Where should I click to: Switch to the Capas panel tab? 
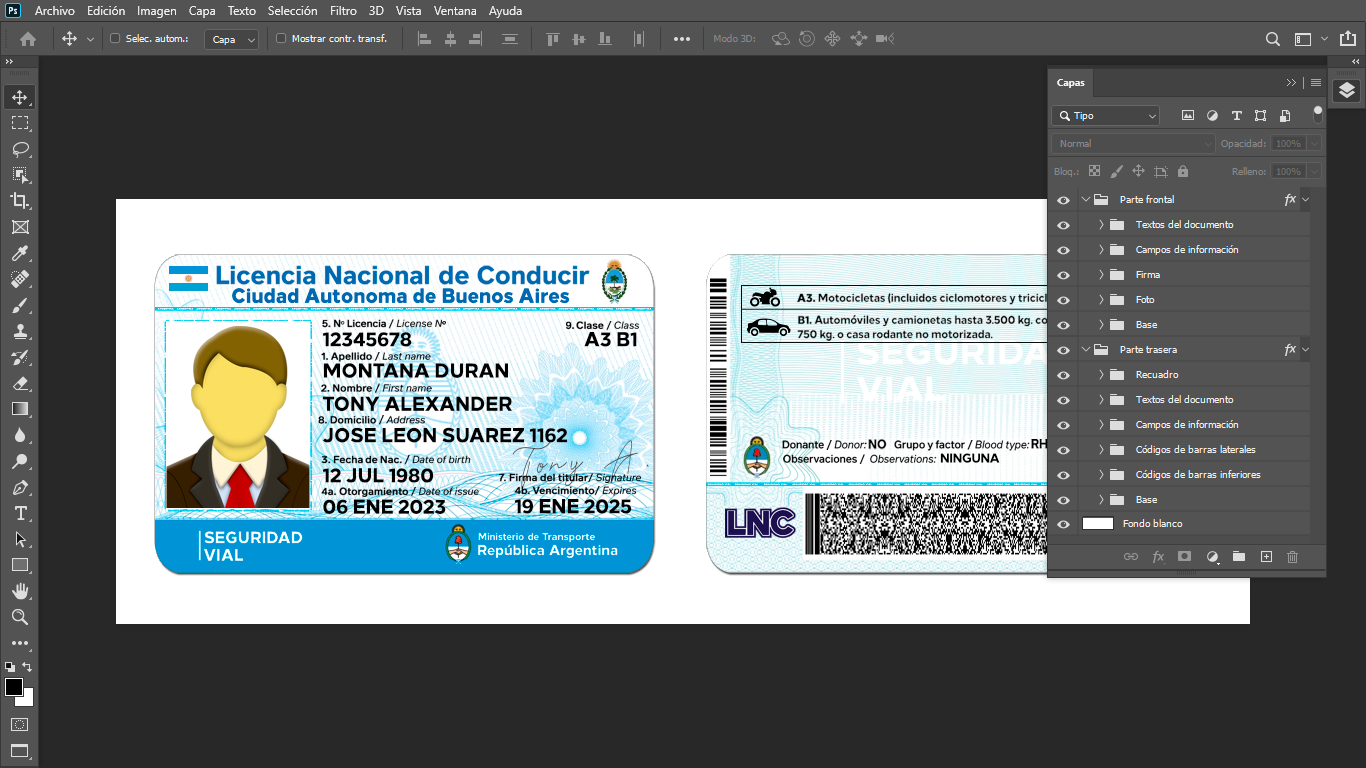pyautogui.click(x=1071, y=83)
